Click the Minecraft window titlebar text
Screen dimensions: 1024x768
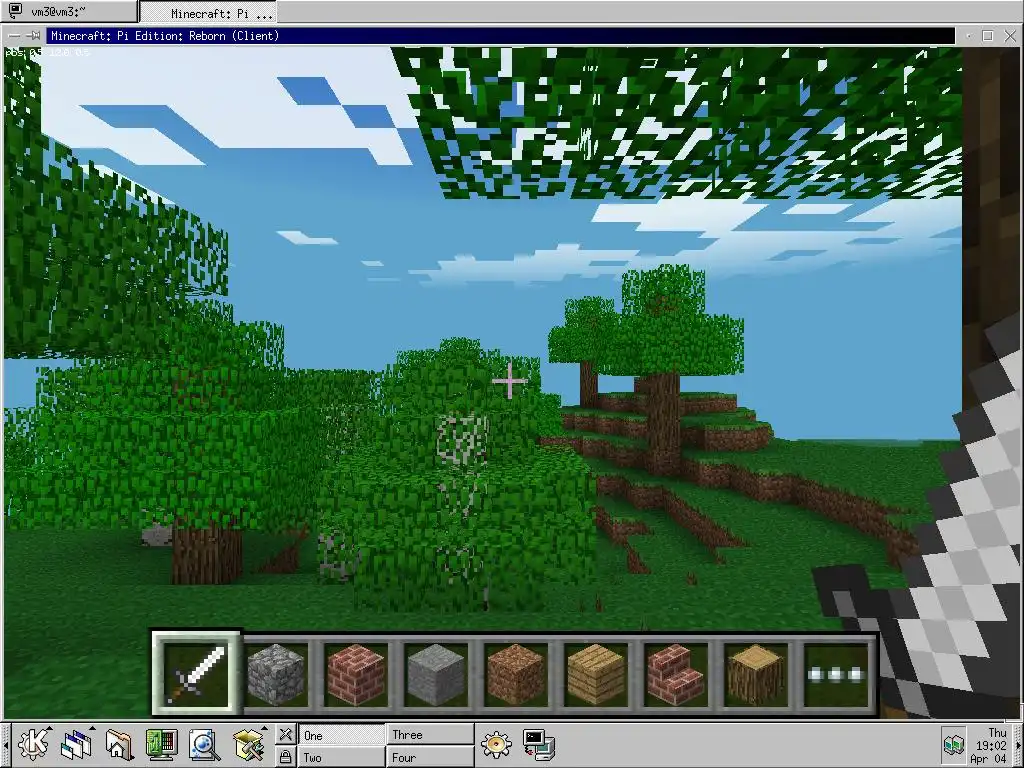point(165,36)
